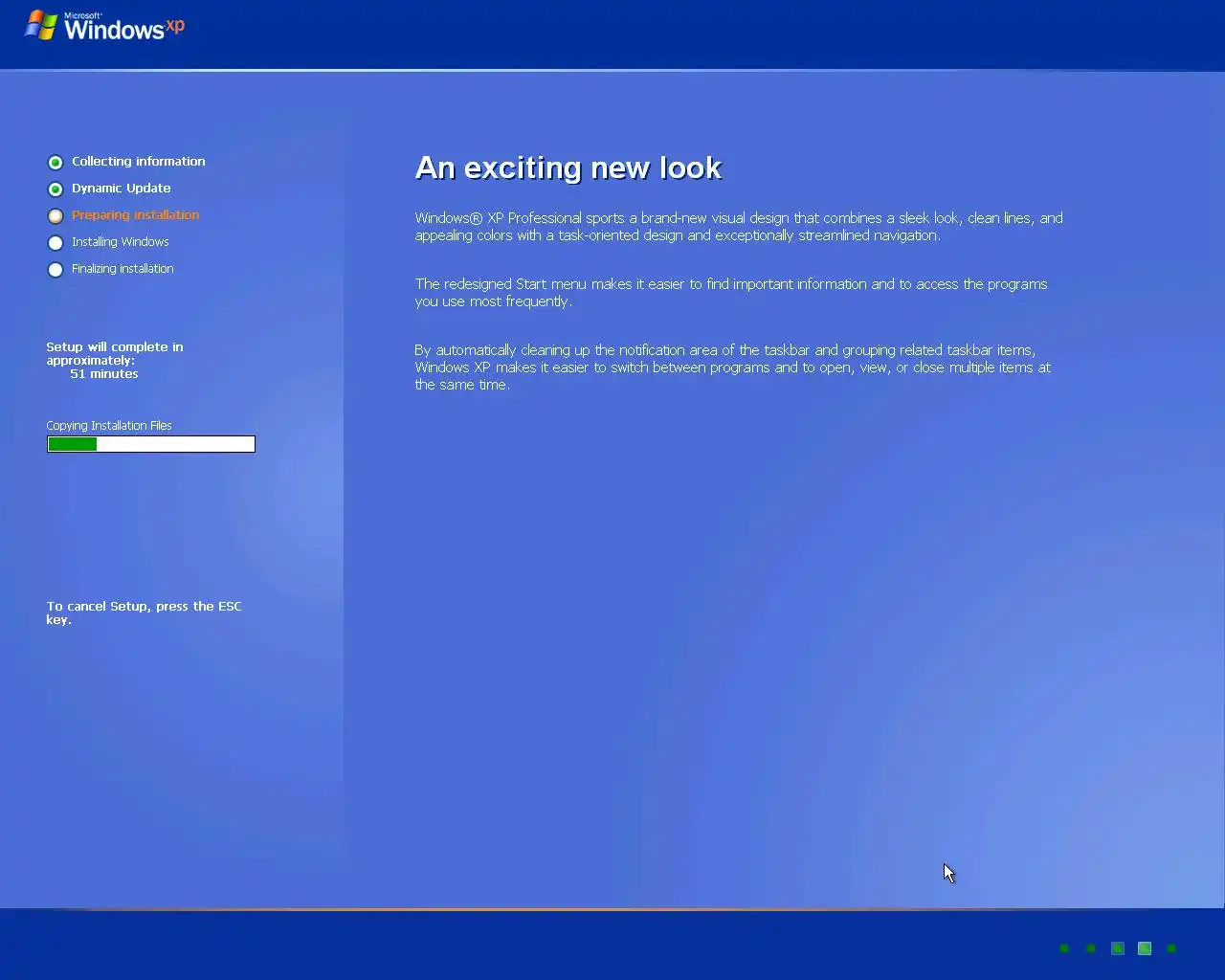The height and width of the screenshot is (980, 1225).
Task: Click the 'Finalizing installation' step label
Action: click(122, 269)
